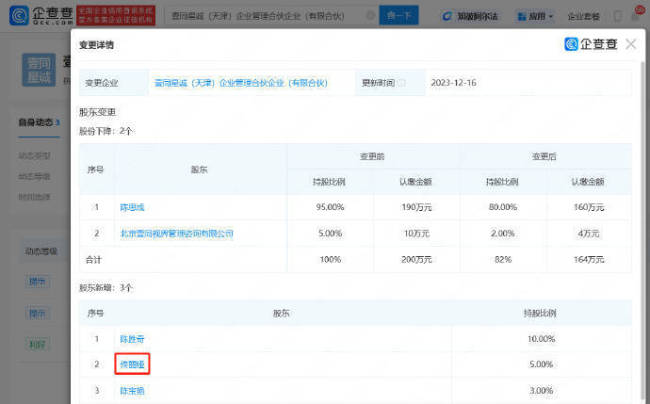Image resolution: width=650 pixels, height=404 pixels.
Task: Click the 变更后 column header
Action: (x=544, y=157)
